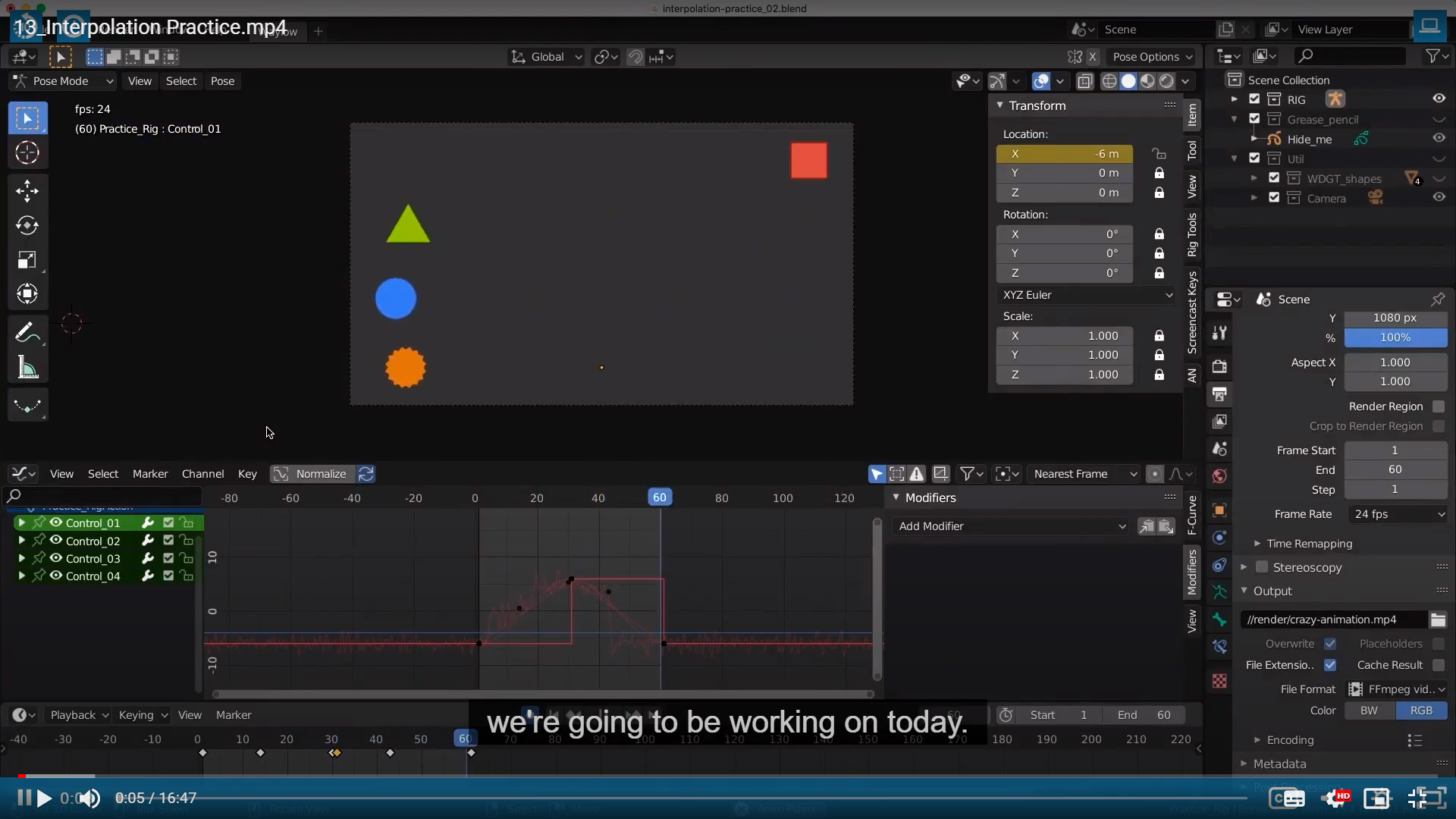Open the Frame Rate dropdown
Screen dimensions: 1456x819
click(1396, 514)
